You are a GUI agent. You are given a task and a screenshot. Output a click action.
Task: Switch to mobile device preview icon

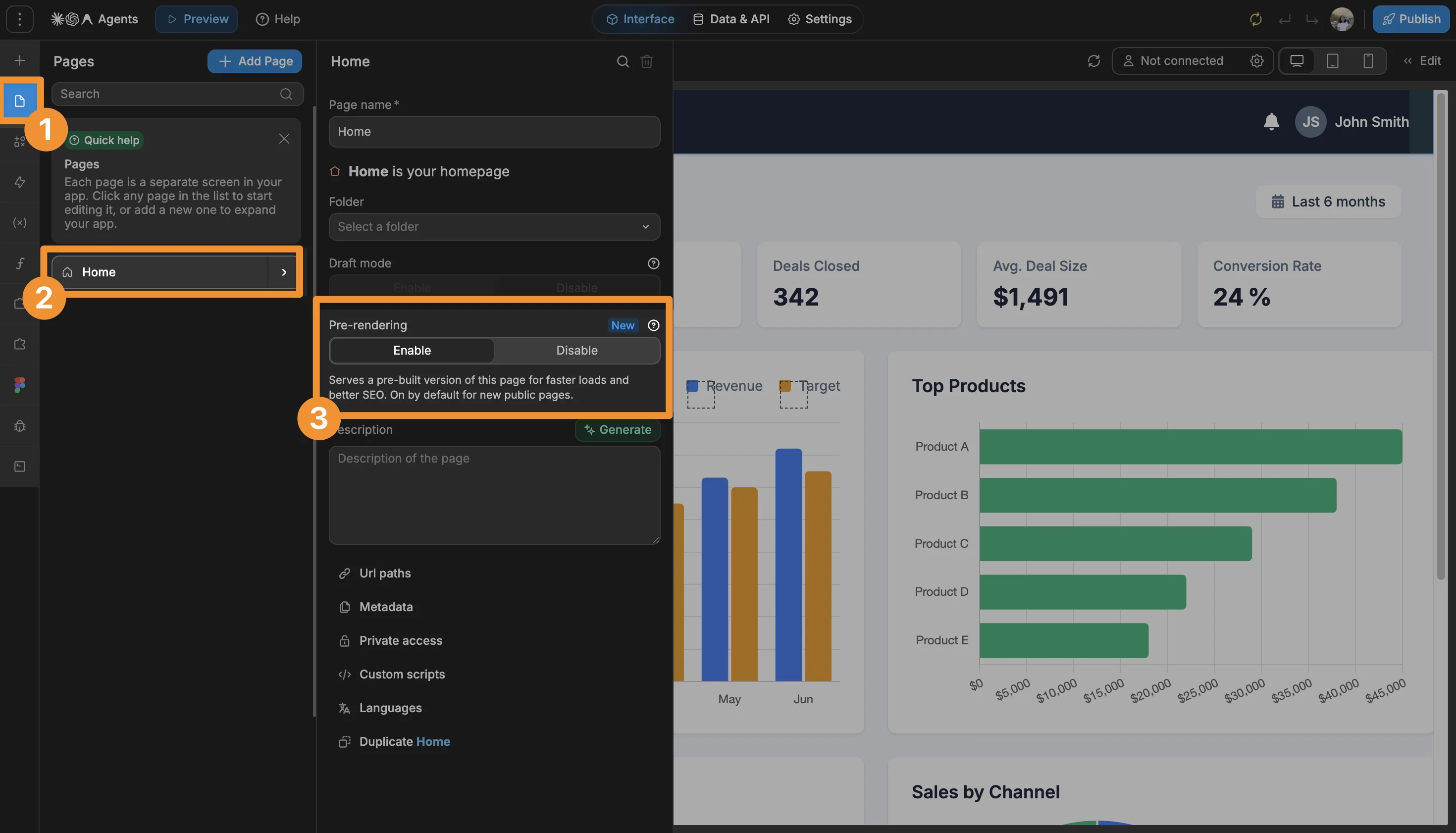click(1367, 60)
